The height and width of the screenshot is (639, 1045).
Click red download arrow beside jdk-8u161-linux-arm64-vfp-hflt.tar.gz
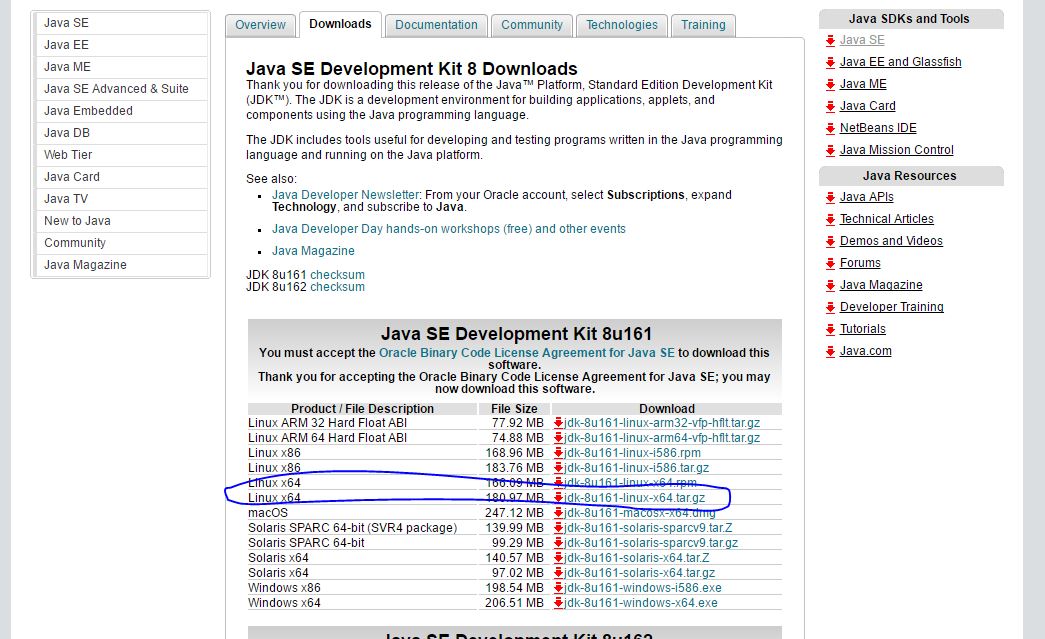coord(558,438)
